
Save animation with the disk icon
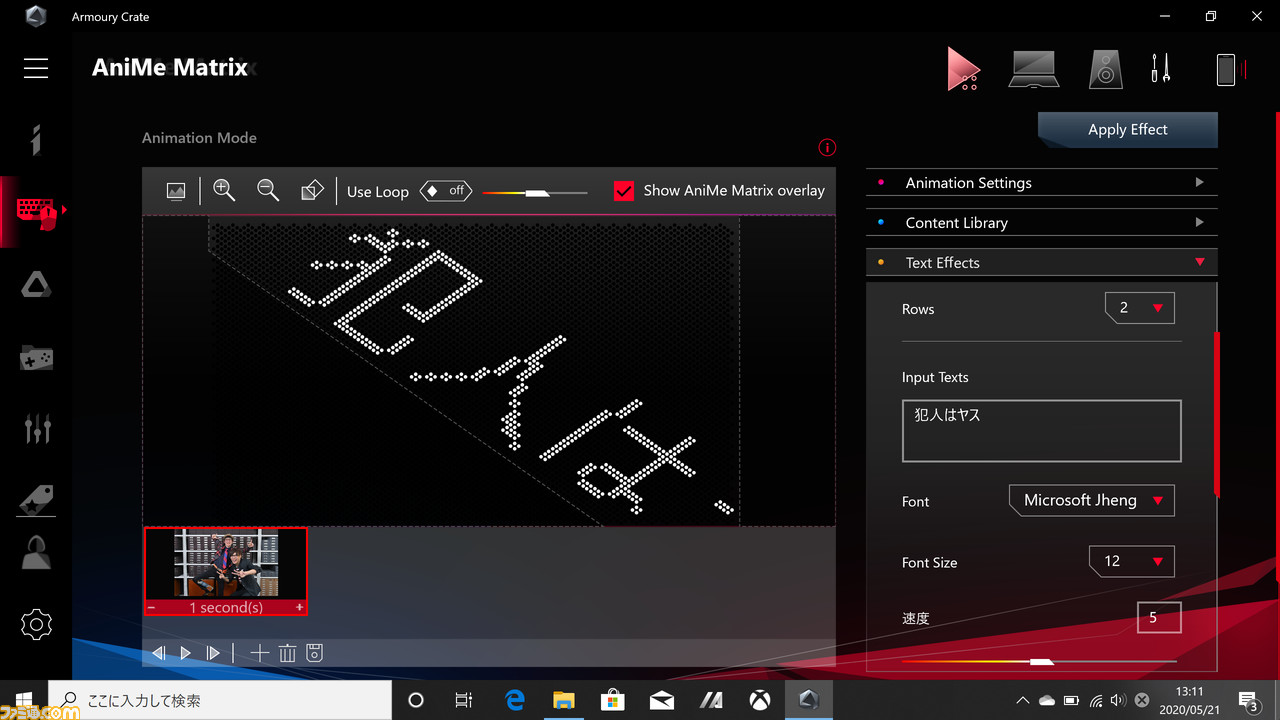point(314,653)
